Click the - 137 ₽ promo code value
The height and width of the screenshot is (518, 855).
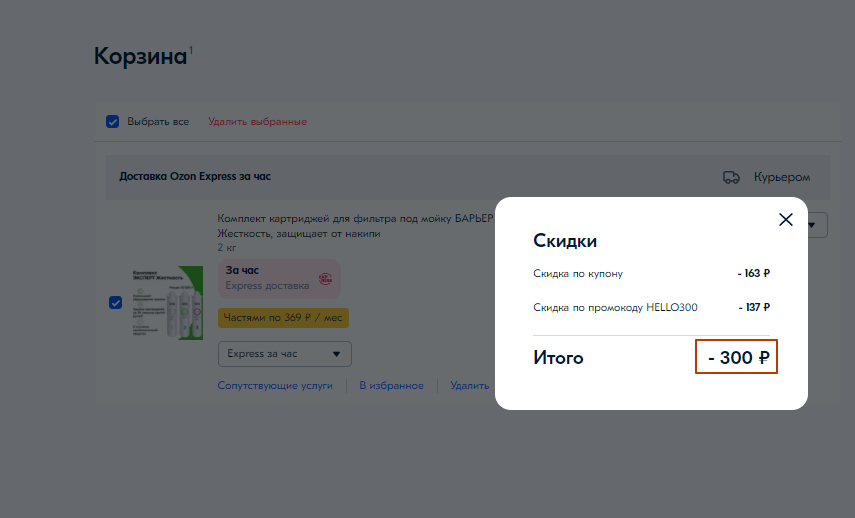coord(754,308)
